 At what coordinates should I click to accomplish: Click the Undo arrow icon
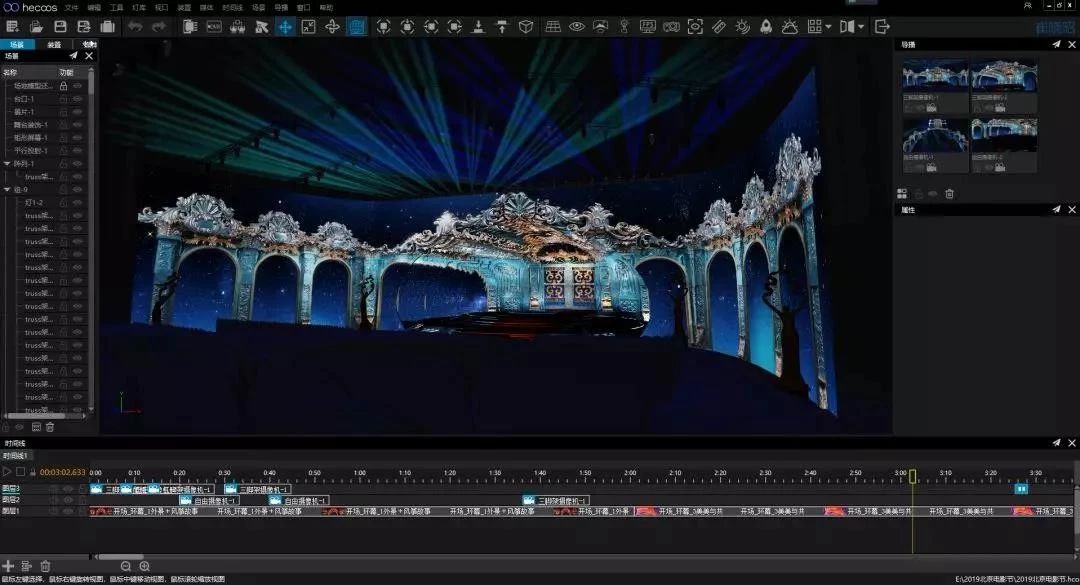[x=135, y=26]
